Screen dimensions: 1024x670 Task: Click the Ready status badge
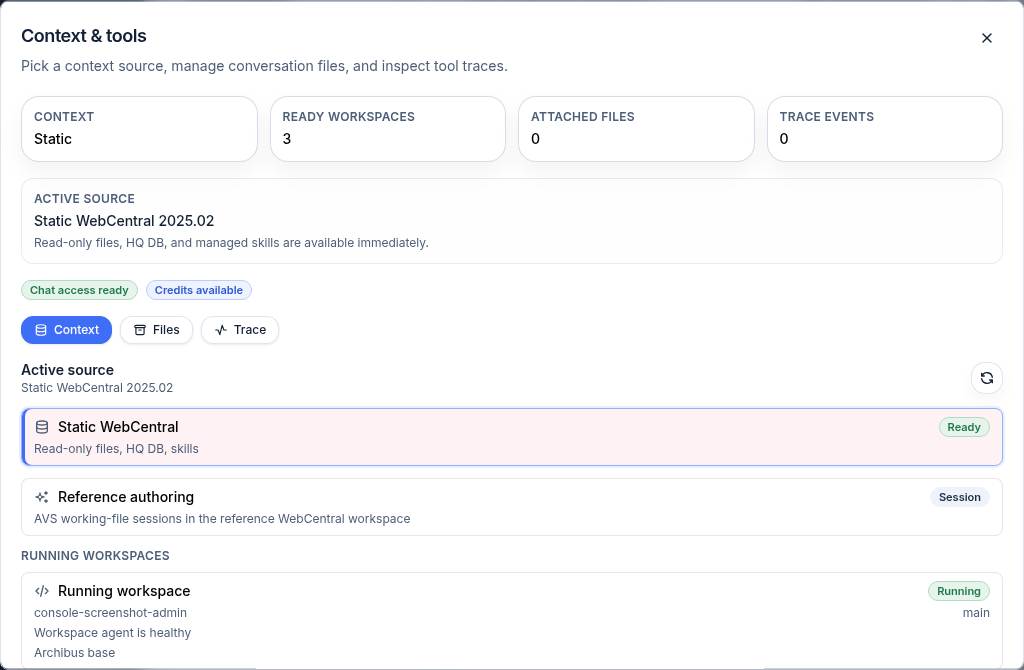coord(964,427)
